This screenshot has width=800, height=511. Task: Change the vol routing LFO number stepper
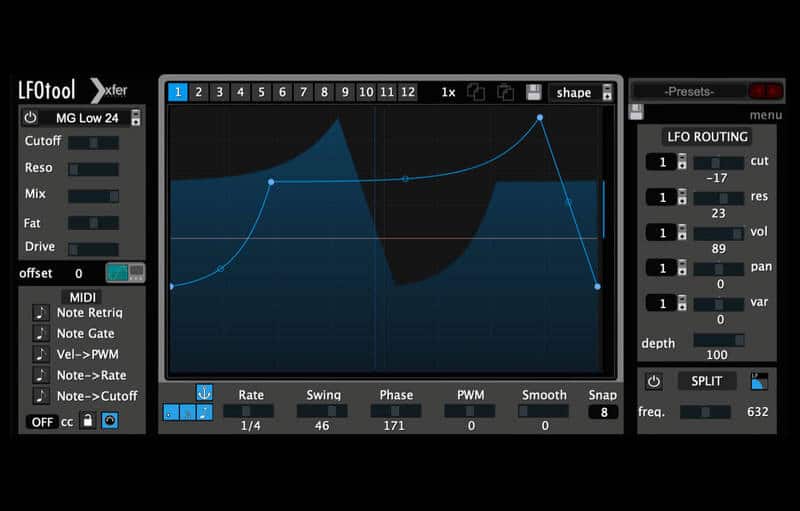(682, 233)
